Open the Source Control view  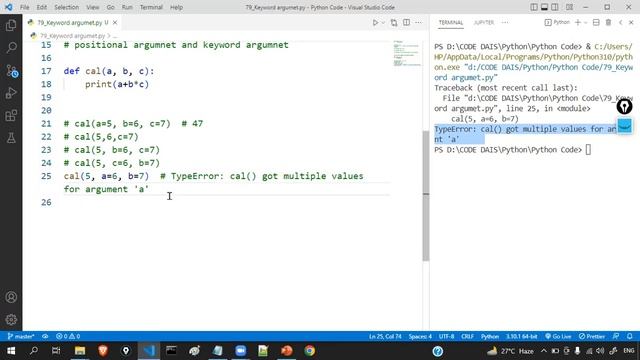click(11, 71)
